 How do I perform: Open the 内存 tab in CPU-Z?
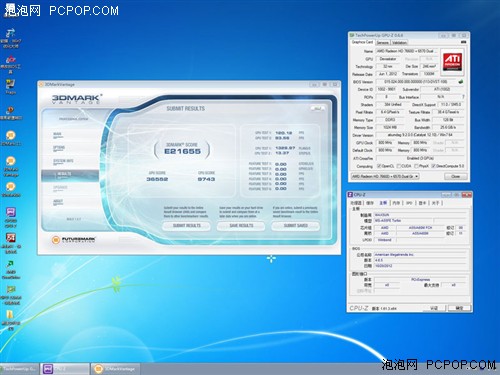(396, 203)
